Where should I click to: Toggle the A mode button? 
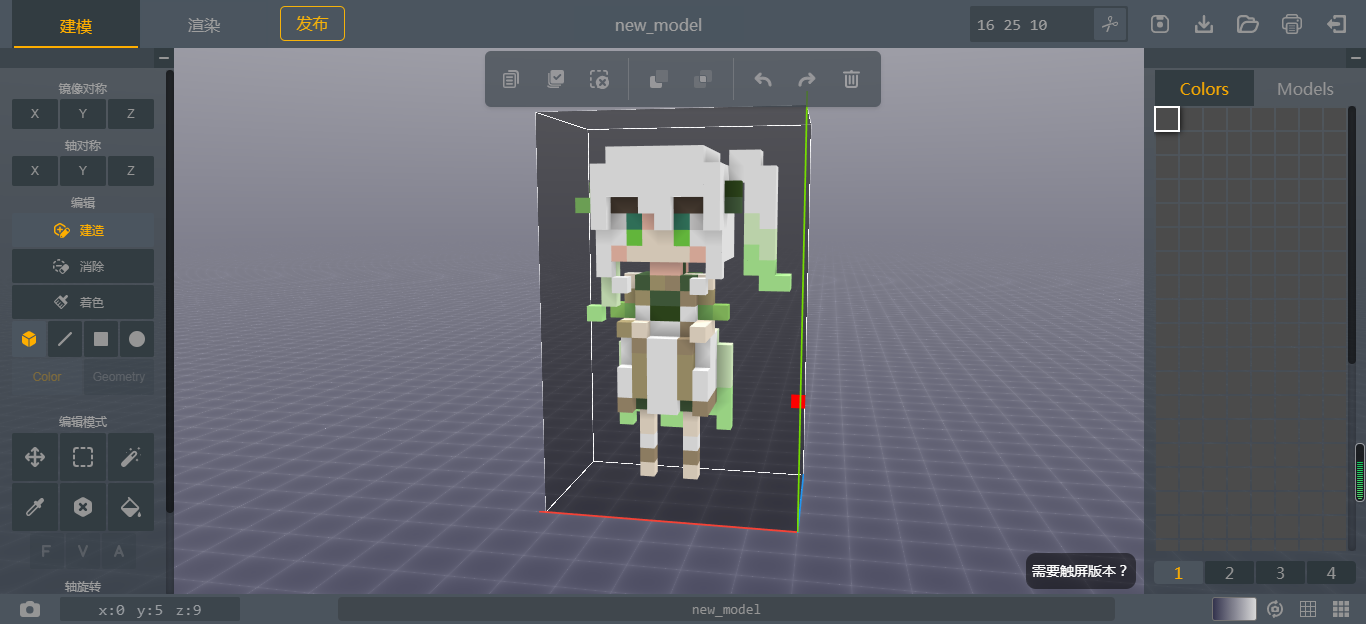coord(119,551)
